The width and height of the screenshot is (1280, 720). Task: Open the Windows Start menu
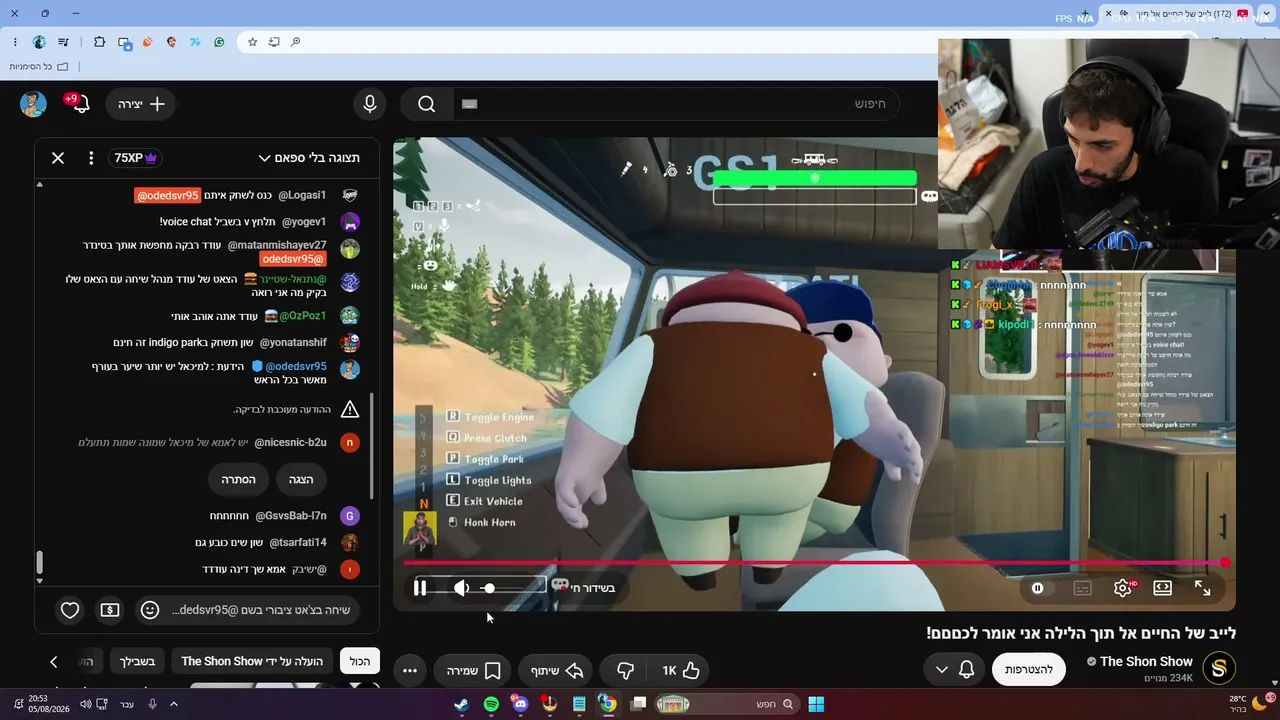[x=816, y=704]
